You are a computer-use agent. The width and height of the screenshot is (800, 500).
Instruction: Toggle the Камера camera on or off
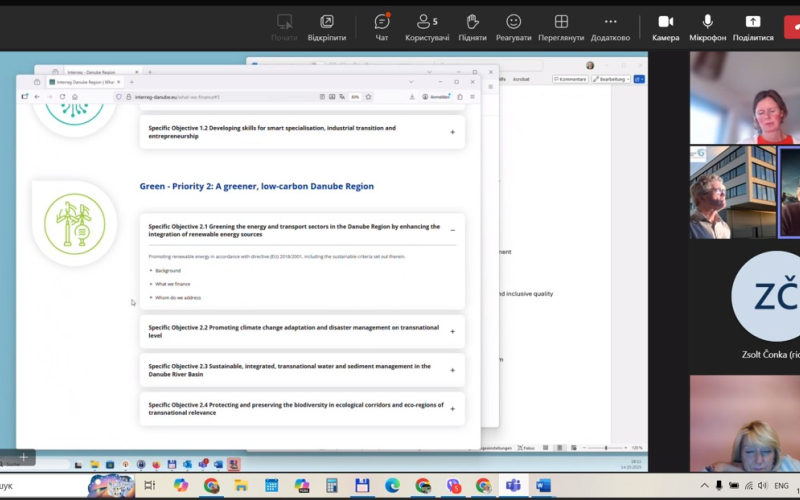(665, 22)
